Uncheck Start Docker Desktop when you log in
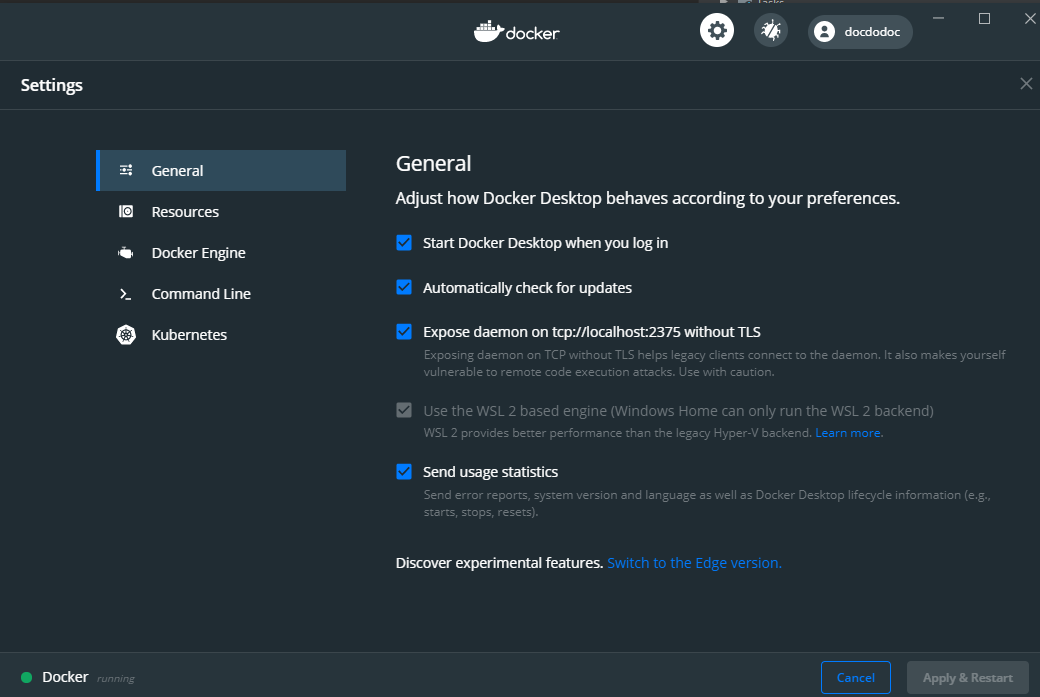 [404, 243]
